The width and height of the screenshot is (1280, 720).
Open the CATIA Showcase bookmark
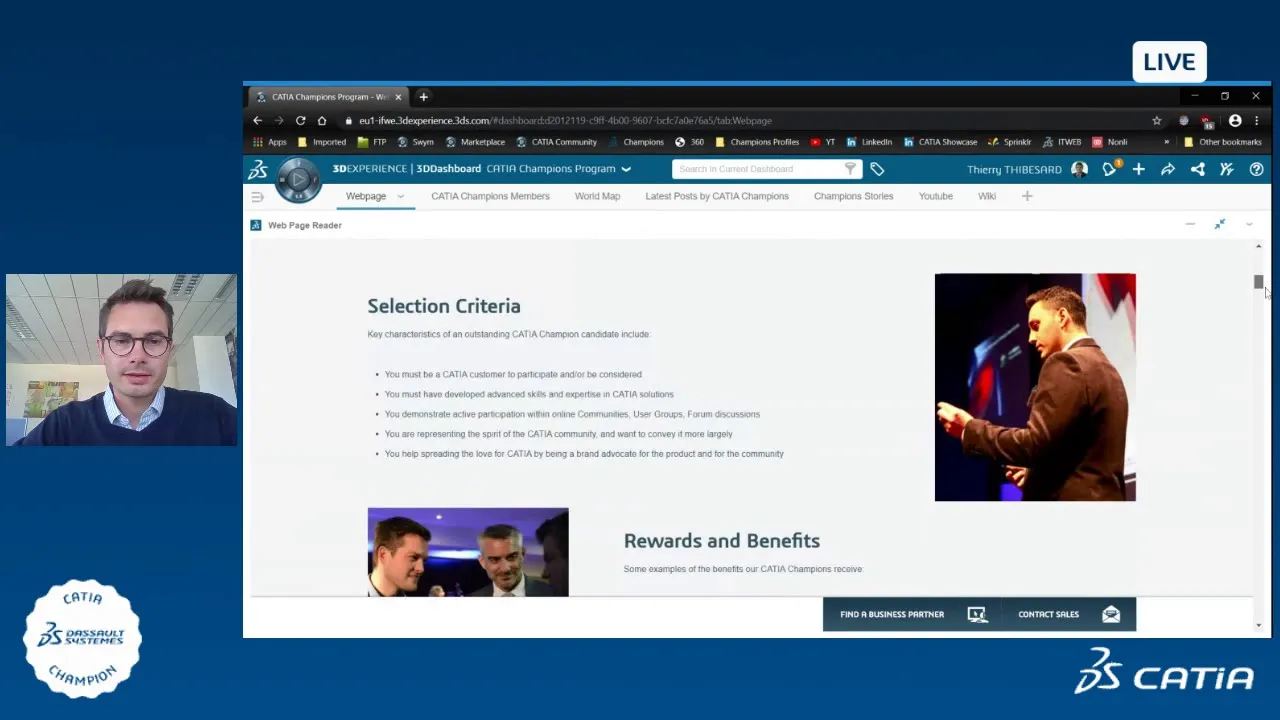[940, 142]
